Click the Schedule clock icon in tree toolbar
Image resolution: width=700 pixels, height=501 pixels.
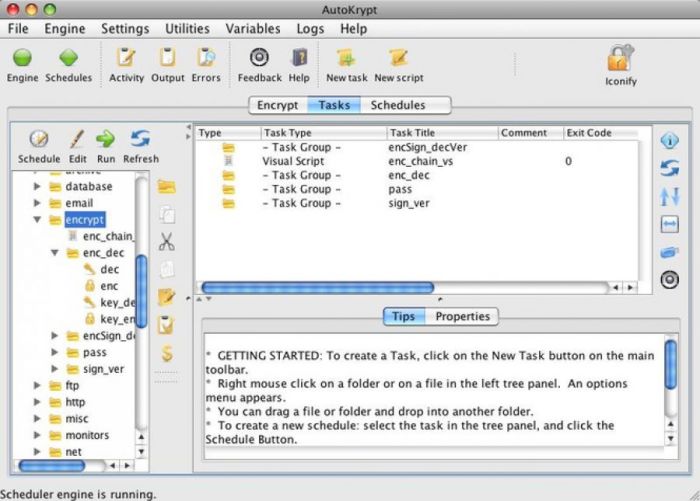click(39, 139)
